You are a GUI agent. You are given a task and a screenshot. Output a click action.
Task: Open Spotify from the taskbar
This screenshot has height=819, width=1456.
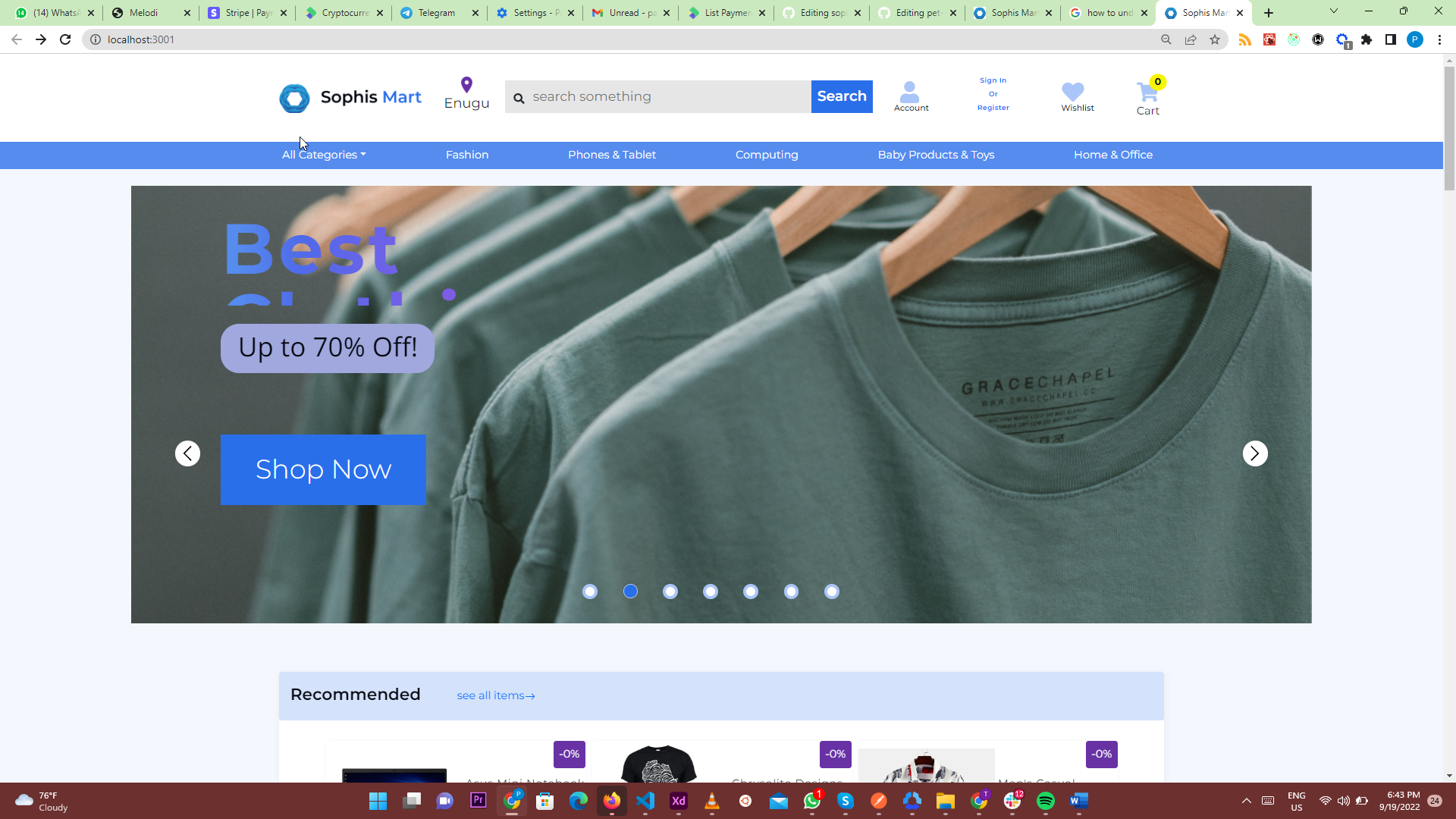pos(1046,800)
